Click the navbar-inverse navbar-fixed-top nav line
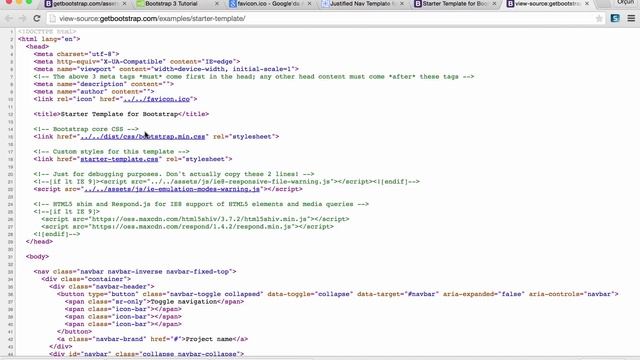This screenshot has height=360, width=640. point(135,271)
